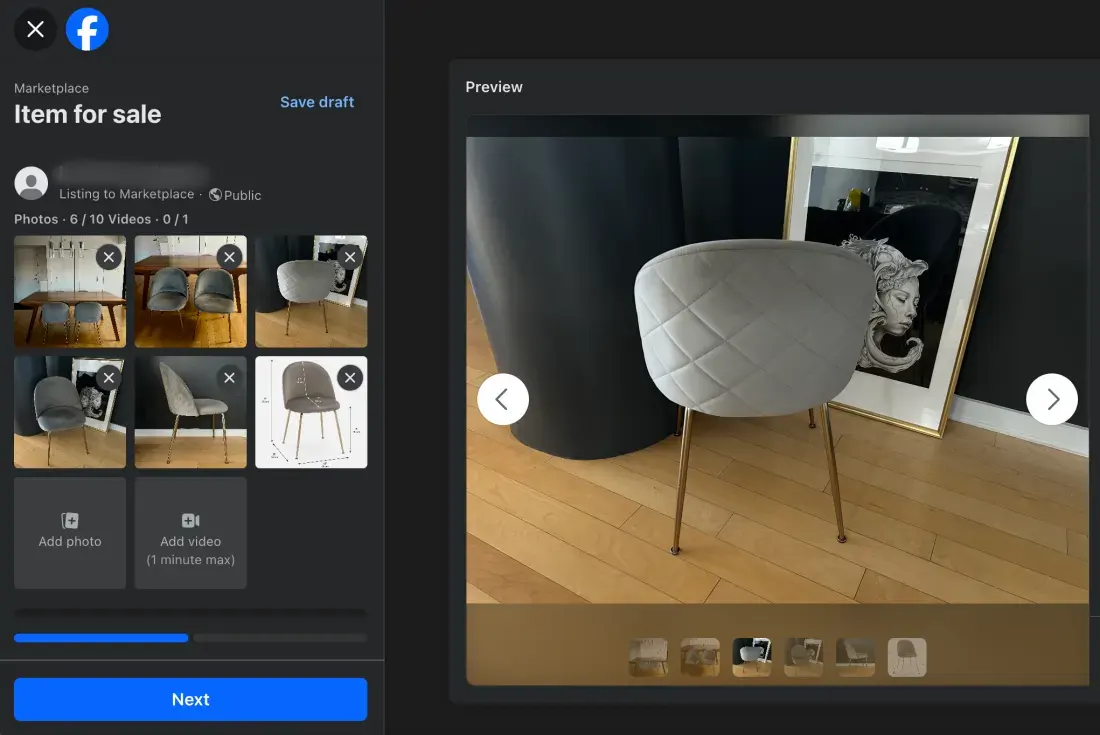Click the Next button
The image size is (1100, 735).
coord(191,699)
